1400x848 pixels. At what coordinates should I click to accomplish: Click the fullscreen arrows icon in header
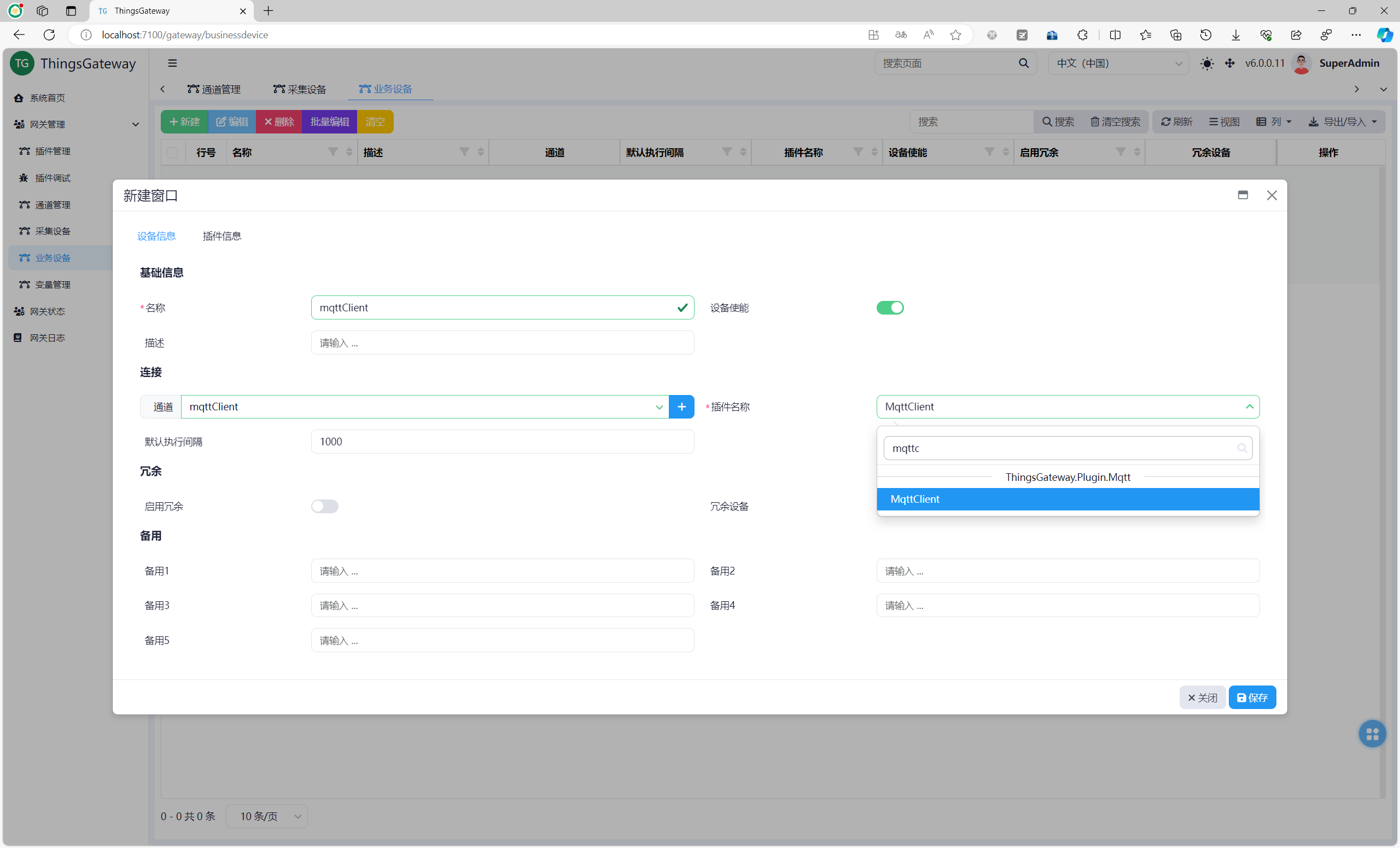point(1229,63)
